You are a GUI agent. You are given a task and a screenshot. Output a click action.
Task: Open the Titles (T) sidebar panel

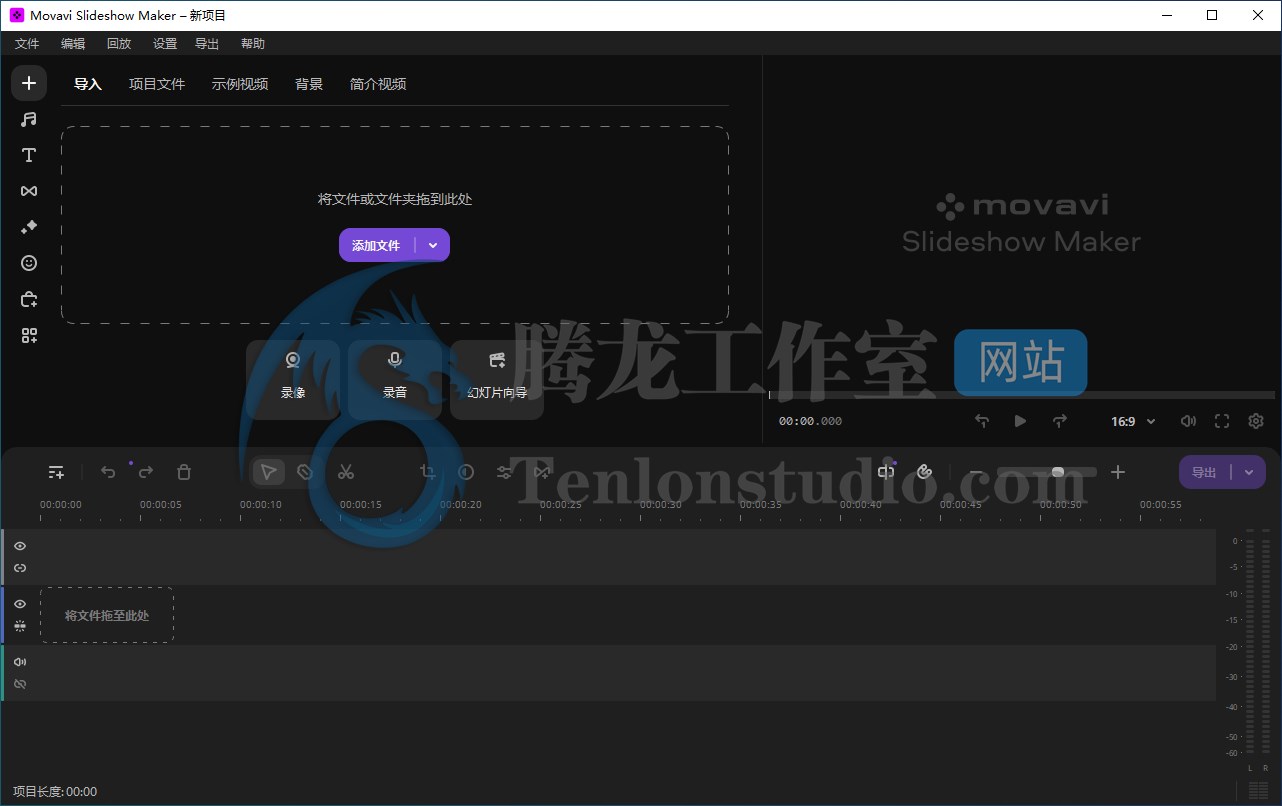point(29,155)
